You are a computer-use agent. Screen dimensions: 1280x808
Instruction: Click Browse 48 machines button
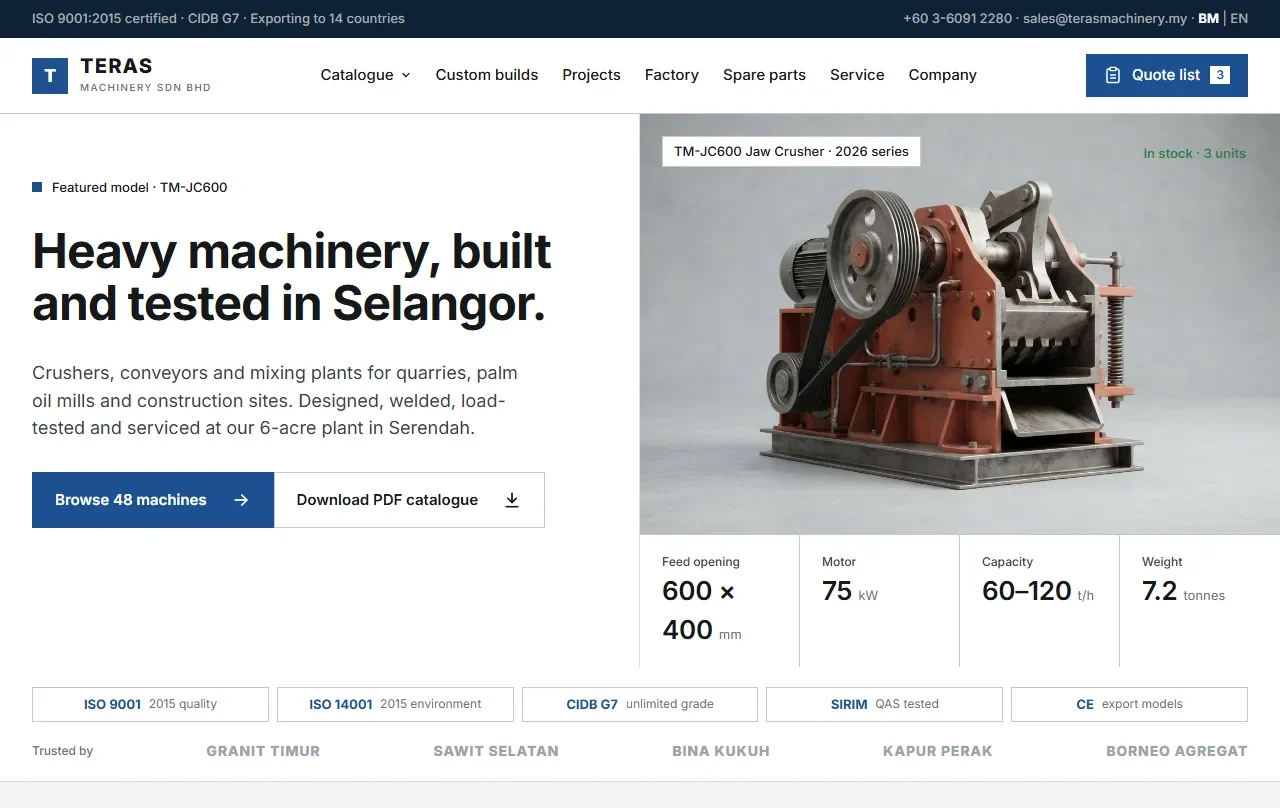click(x=153, y=500)
